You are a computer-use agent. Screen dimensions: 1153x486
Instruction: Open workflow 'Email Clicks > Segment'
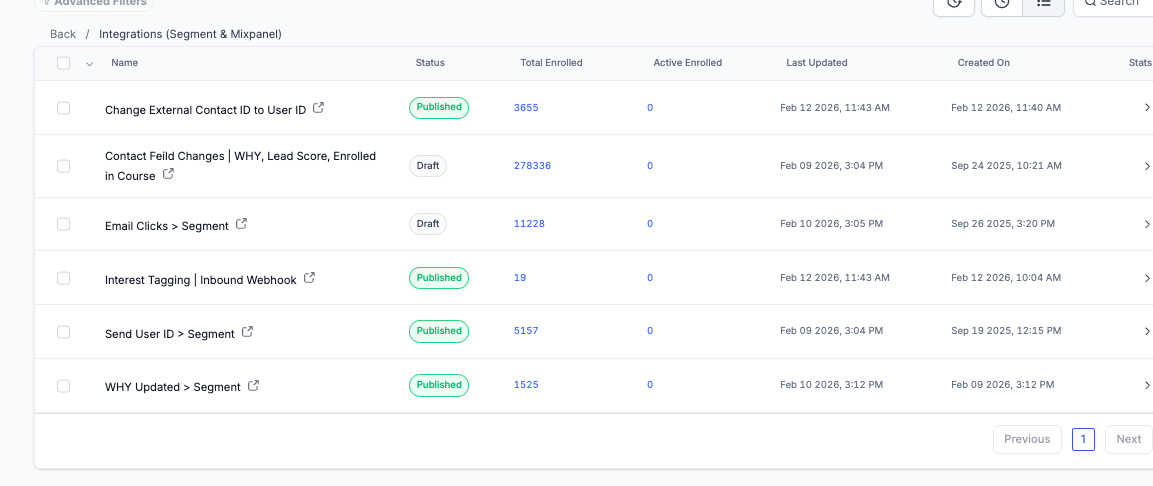tap(167, 226)
